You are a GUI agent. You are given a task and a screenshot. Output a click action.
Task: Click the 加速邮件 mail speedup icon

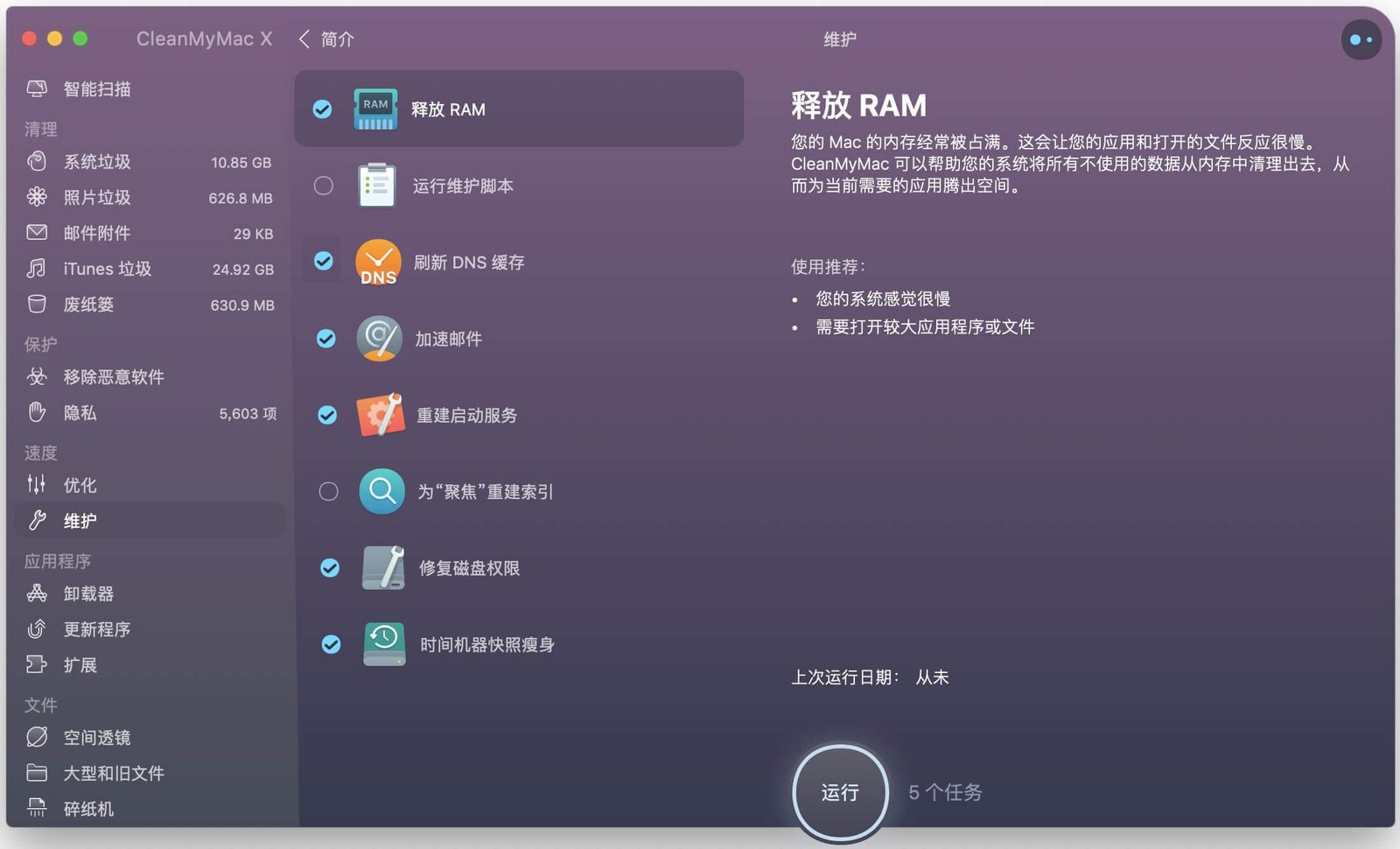(x=379, y=339)
